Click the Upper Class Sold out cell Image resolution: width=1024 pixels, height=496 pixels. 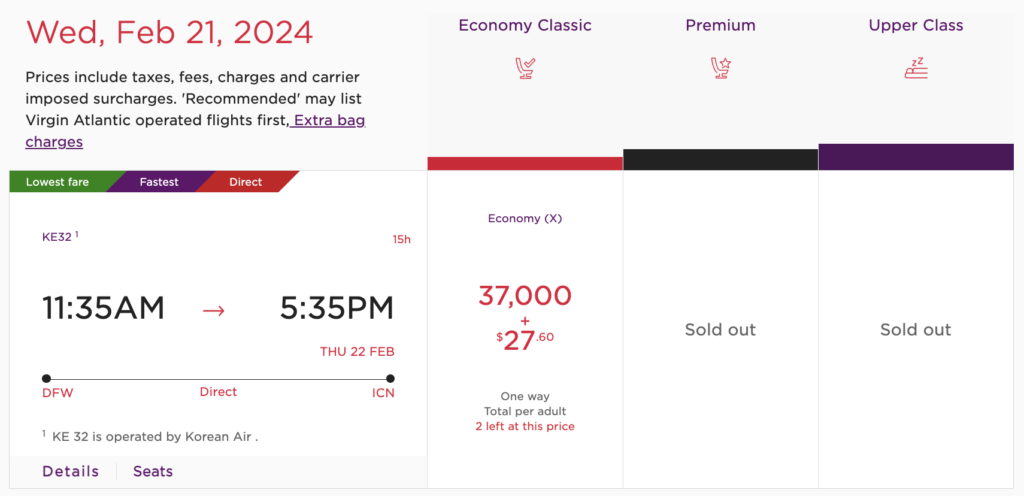tap(916, 330)
